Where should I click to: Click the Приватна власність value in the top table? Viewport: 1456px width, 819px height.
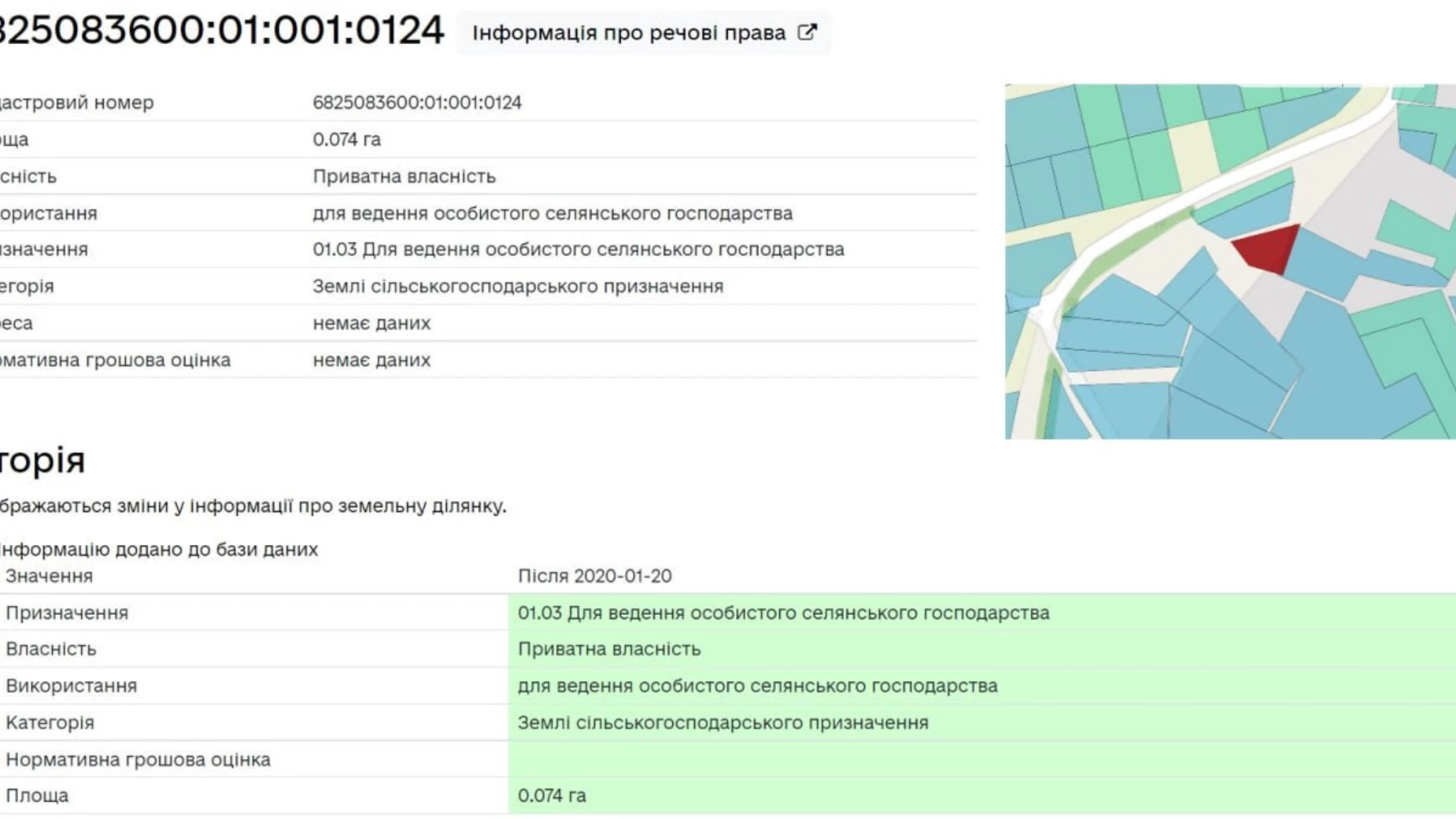(x=404, y=176)
